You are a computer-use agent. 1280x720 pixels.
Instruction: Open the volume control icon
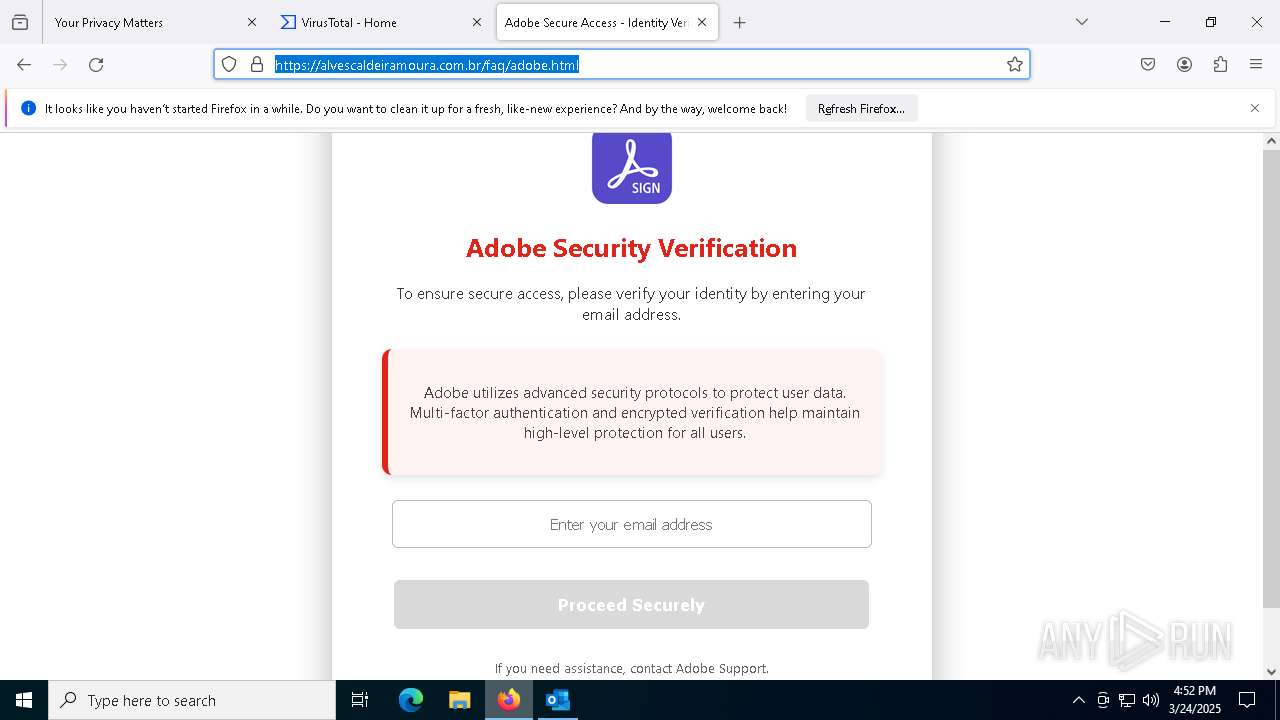[x=1151, y=700]
